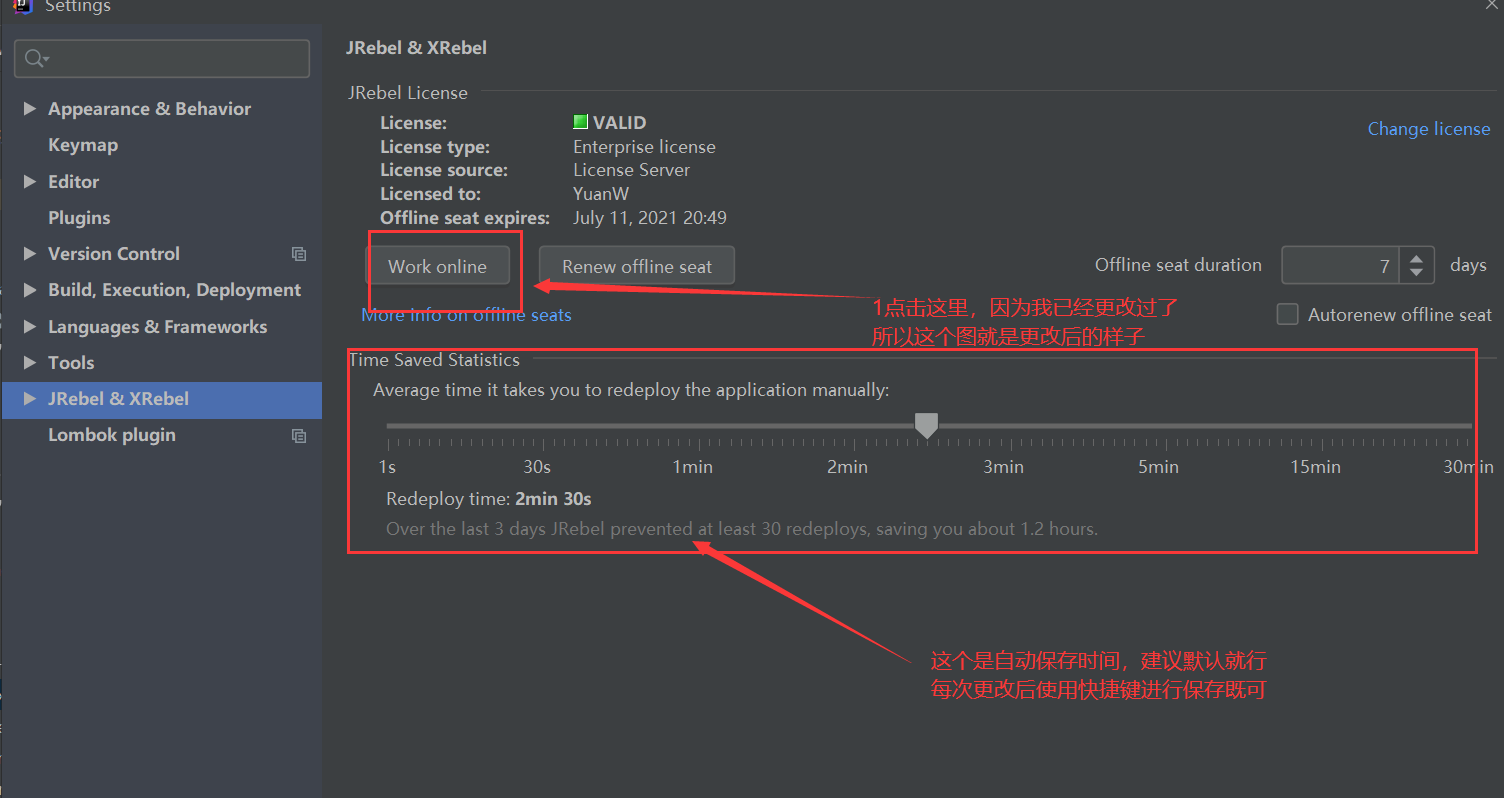Expand the Version Control node

[29, 254]
